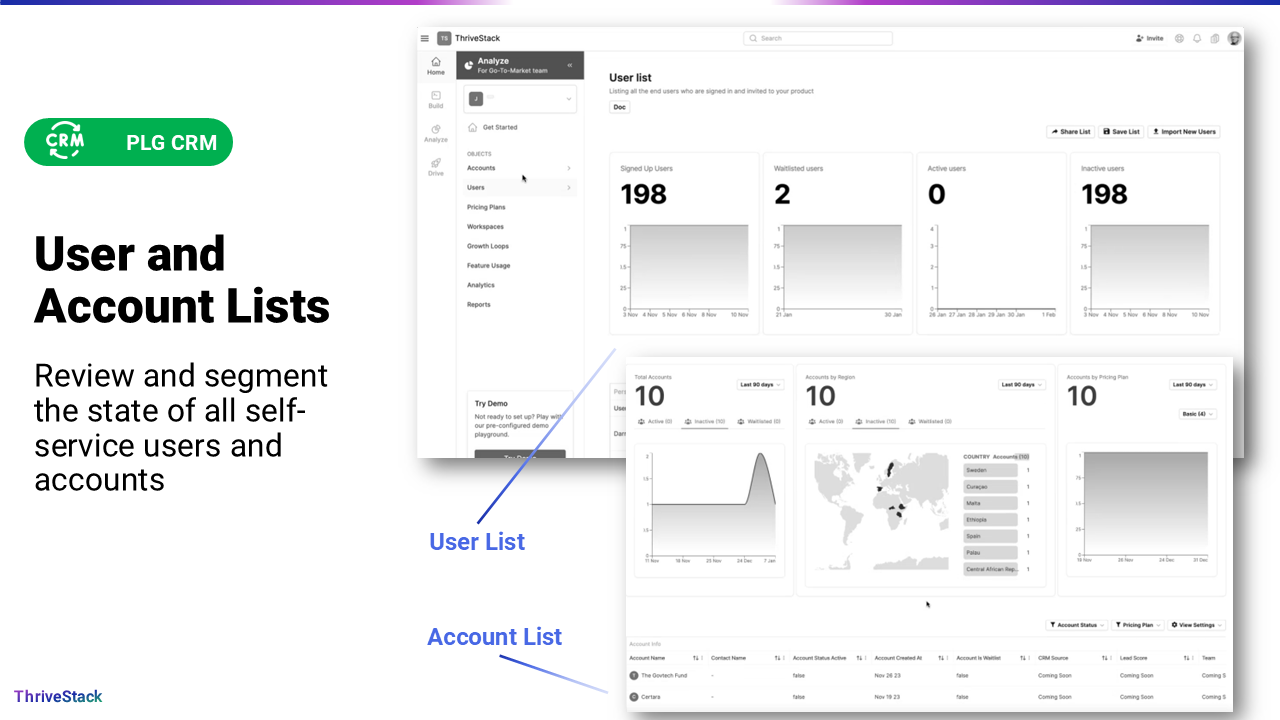Open Home in the left rail
The image size is (1280, 720).
coord(436,66)
